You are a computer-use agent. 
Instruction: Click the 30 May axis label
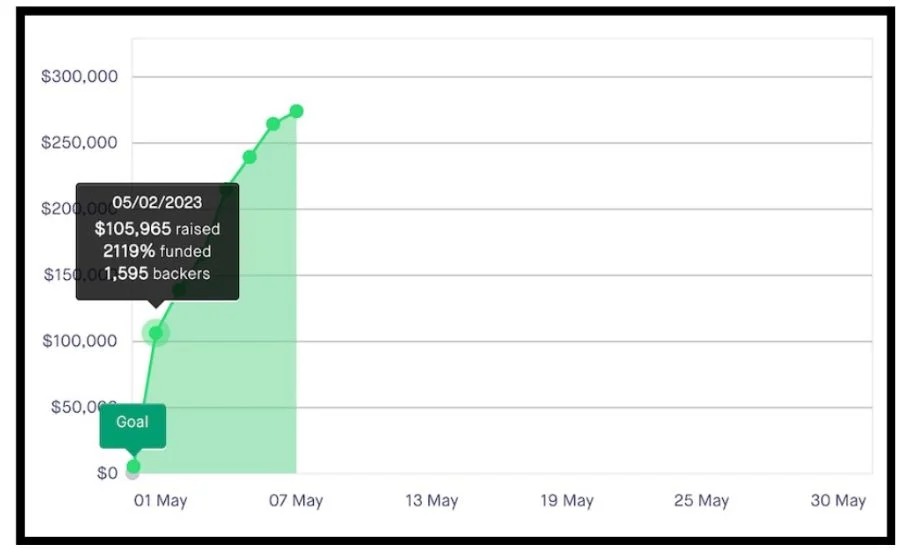(x=838, y=501)
